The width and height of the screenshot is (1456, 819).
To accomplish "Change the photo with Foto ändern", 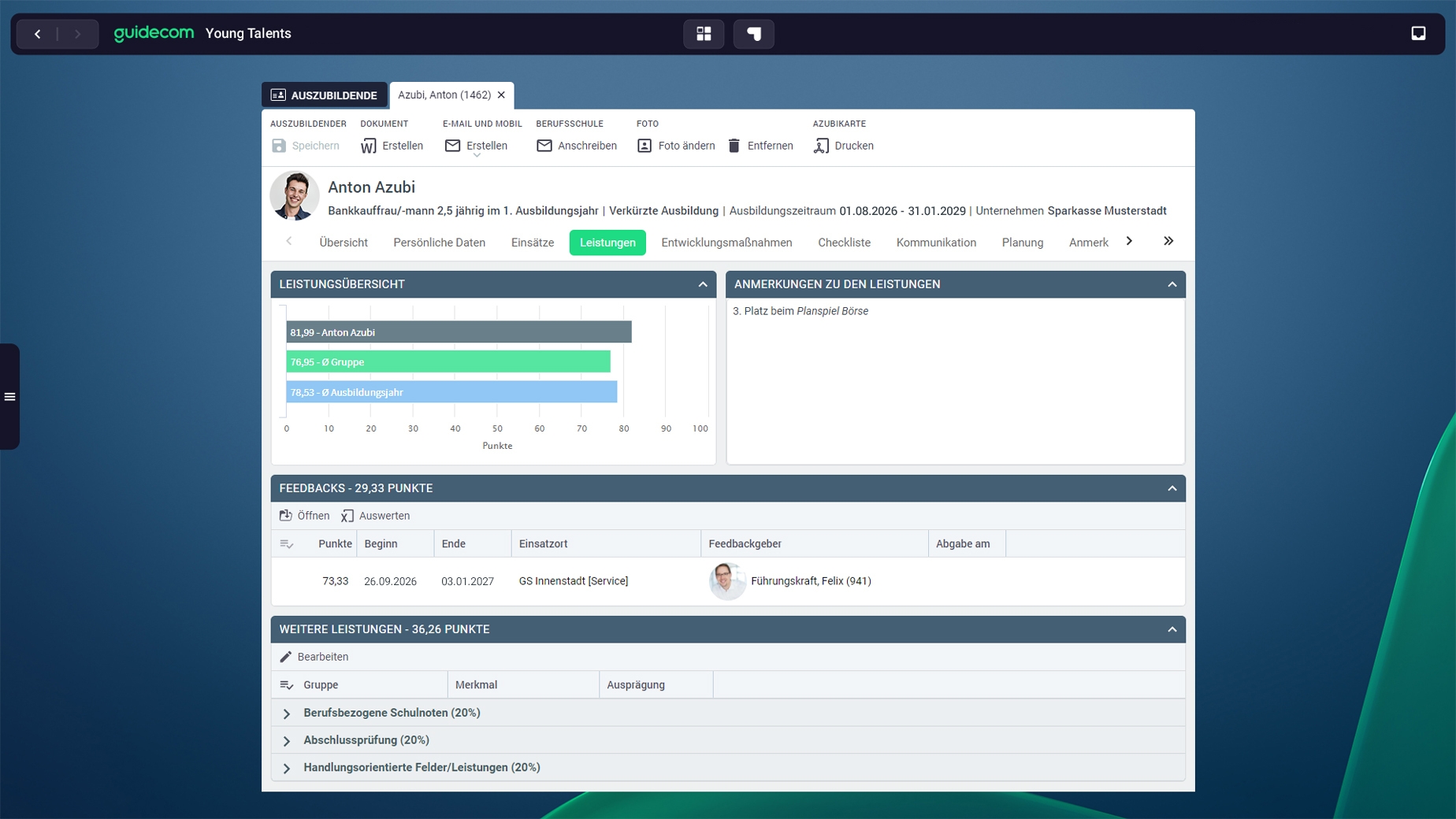I will pos(676,146).
